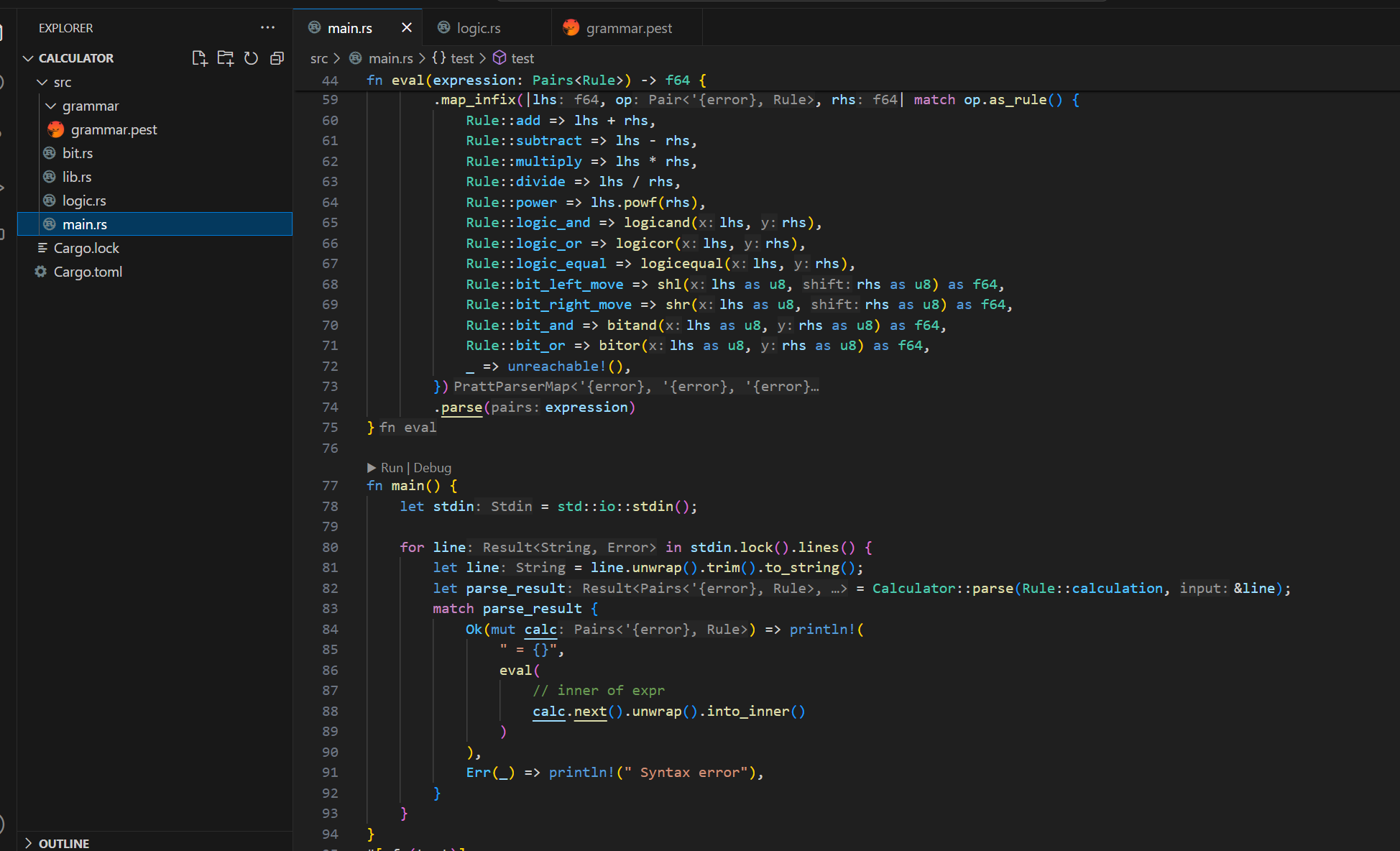Click the New File icon in Explorer

point(199,58)
